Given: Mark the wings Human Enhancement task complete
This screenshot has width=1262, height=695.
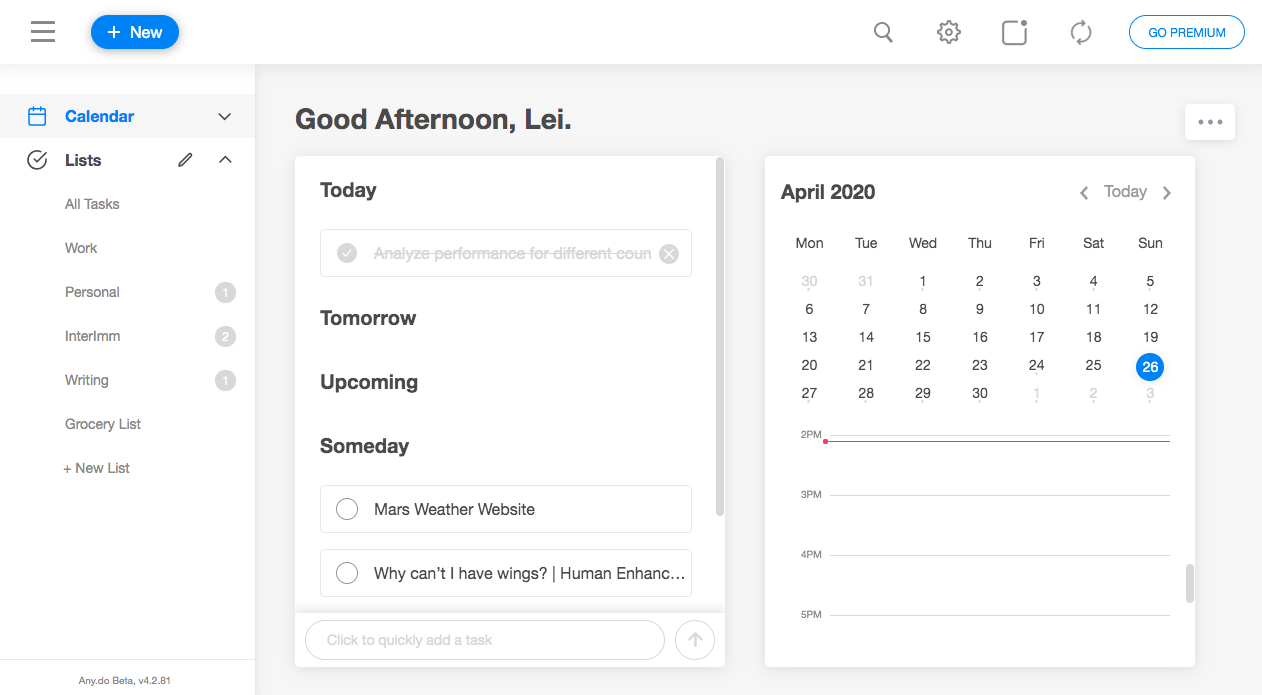Looking at the screenshot, I should pyautogui.click(x=347, y=573).
